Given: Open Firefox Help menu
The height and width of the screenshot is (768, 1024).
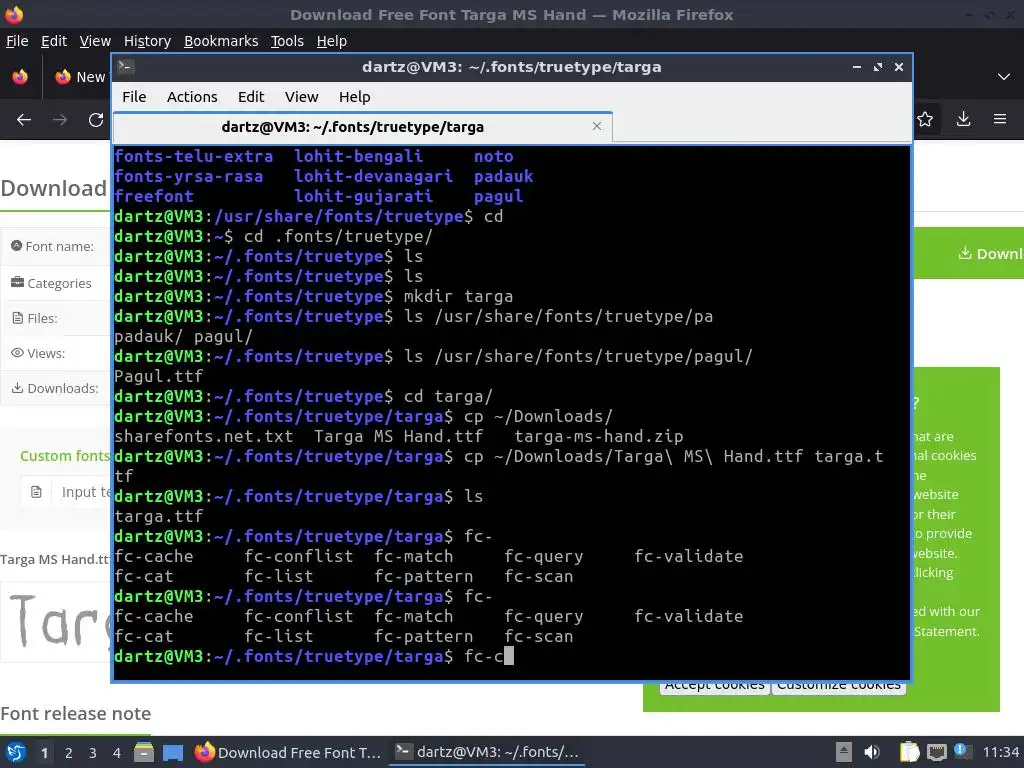Looking at the screenshot, I should click(331, 41).
